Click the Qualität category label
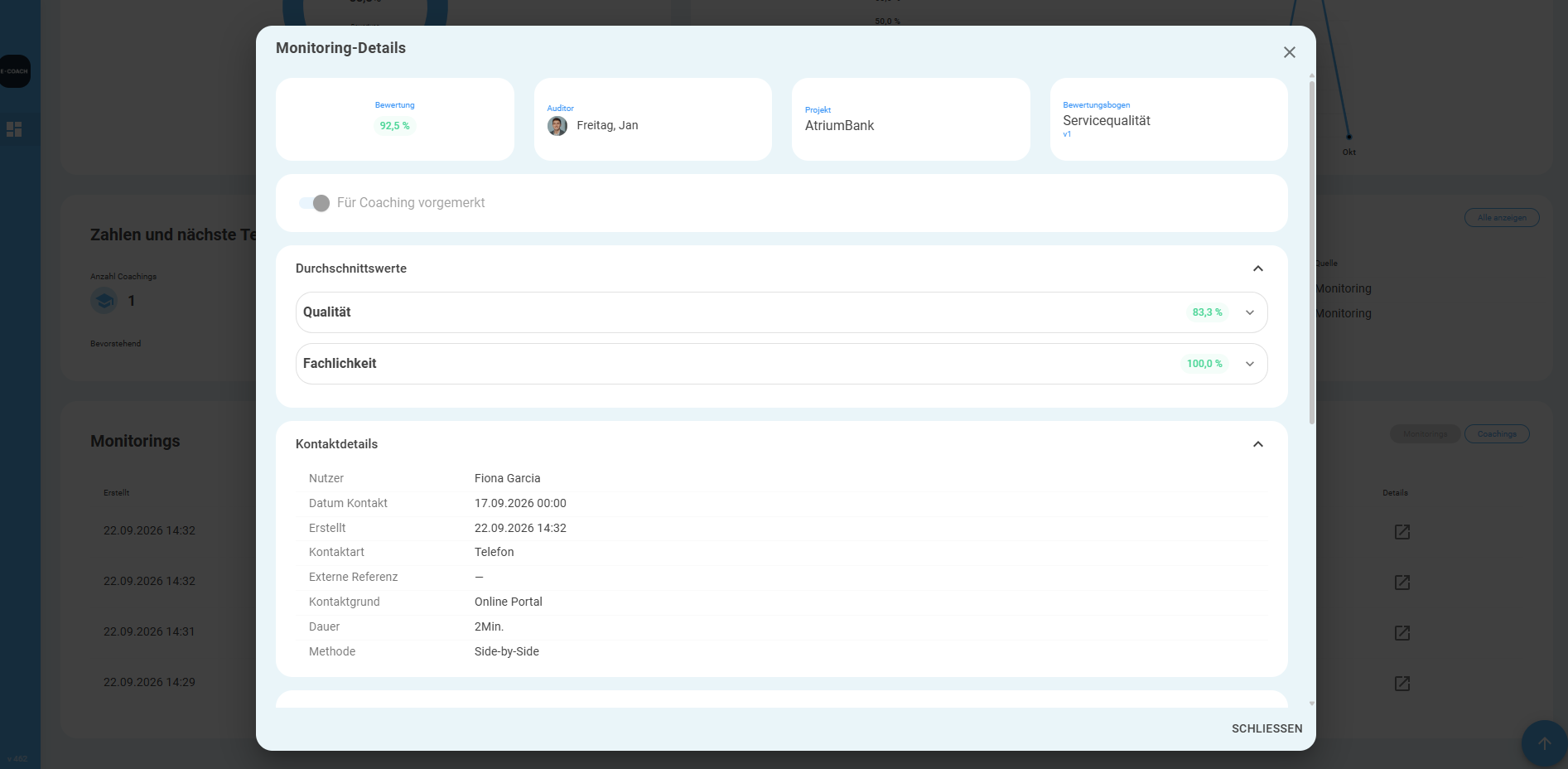 coord(326,312)
